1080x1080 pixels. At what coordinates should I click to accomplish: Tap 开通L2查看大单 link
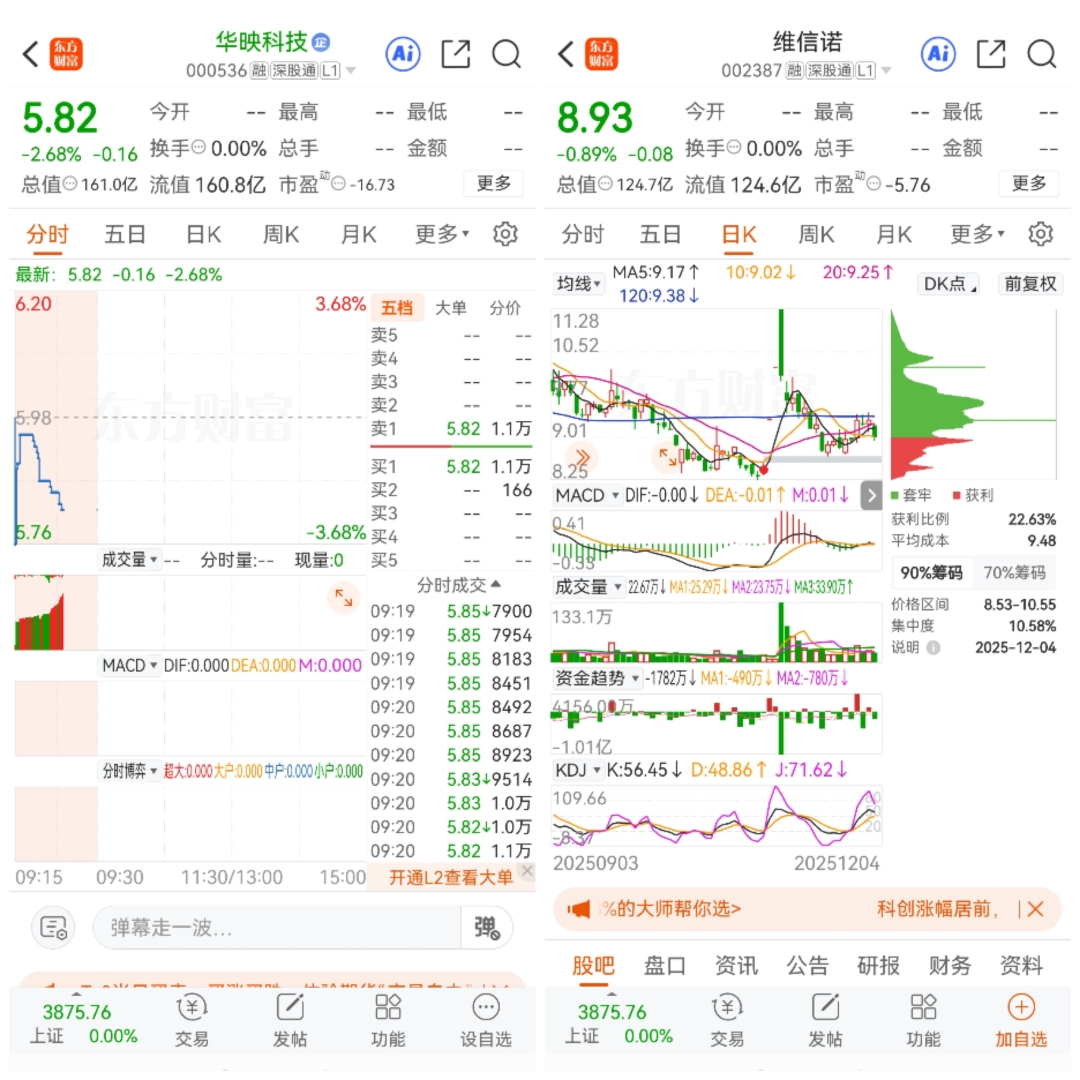pyautogui.click(x=450, y=877)
